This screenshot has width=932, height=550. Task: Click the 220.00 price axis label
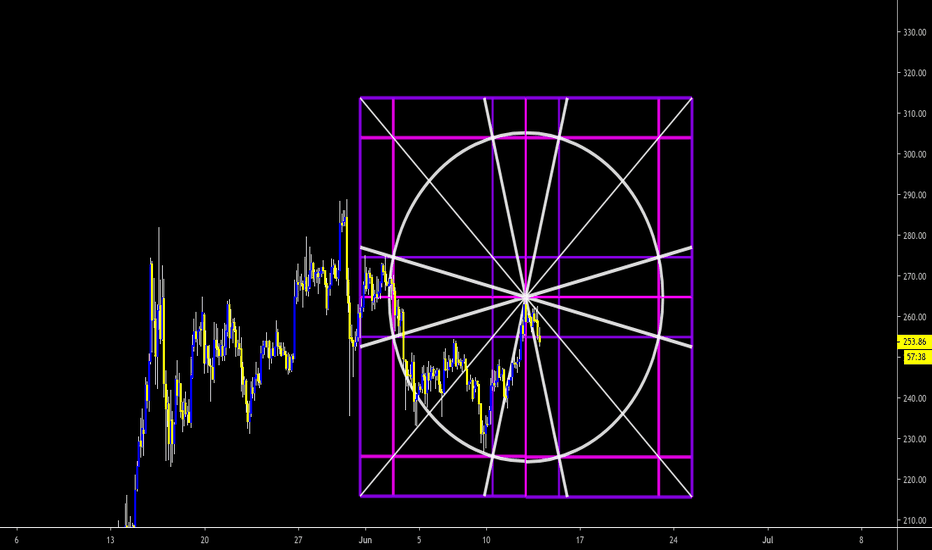pos(915,480)
